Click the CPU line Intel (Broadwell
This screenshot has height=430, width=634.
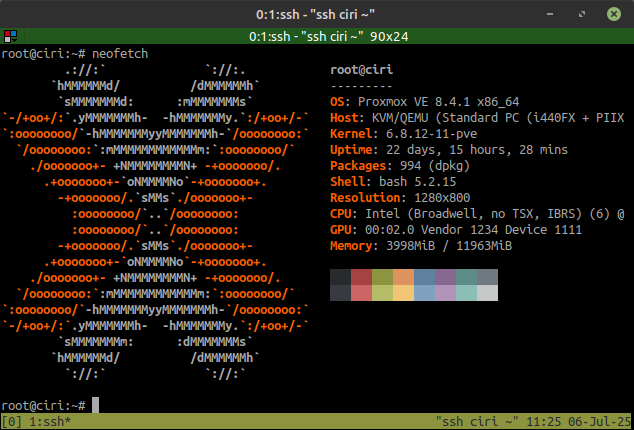click(477, 214)
